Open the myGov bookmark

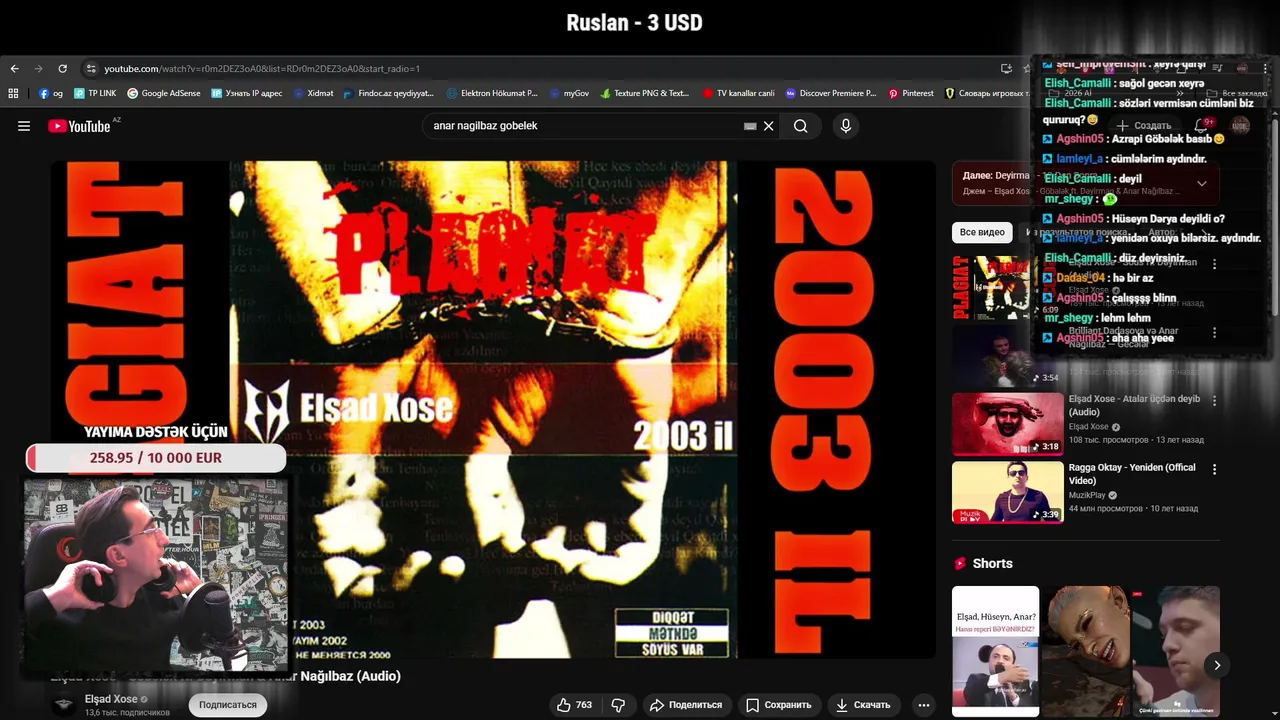point(569,93)
